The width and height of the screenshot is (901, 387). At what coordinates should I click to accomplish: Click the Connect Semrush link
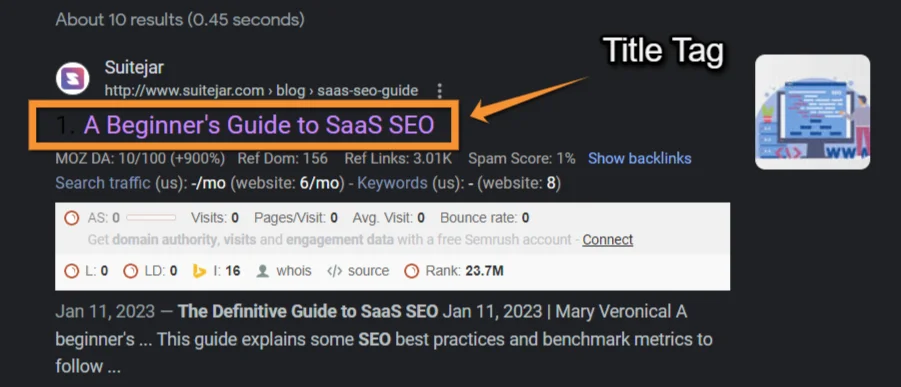click(x=607, y=239)
